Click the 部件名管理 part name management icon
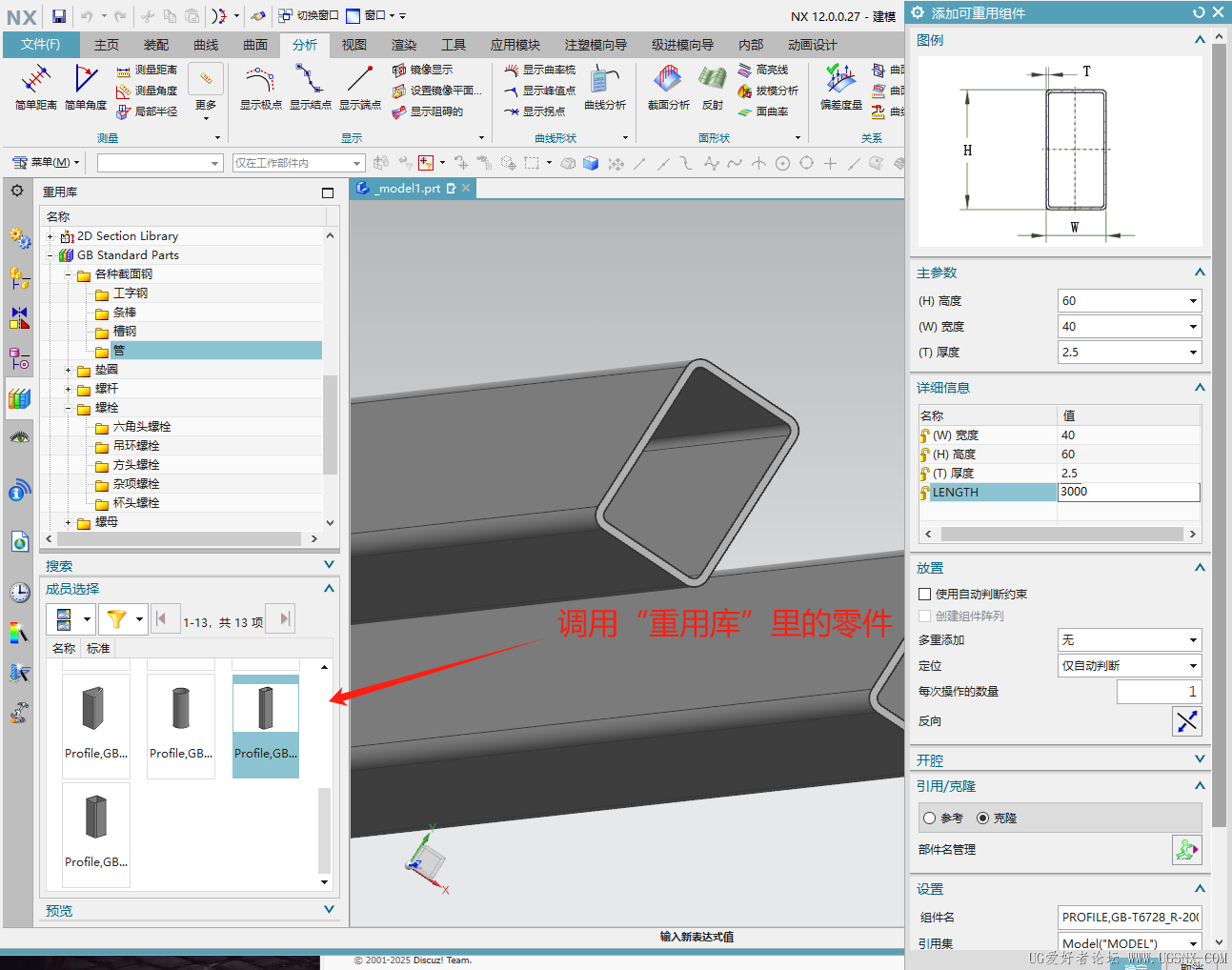 click(x=1186, y=849)
